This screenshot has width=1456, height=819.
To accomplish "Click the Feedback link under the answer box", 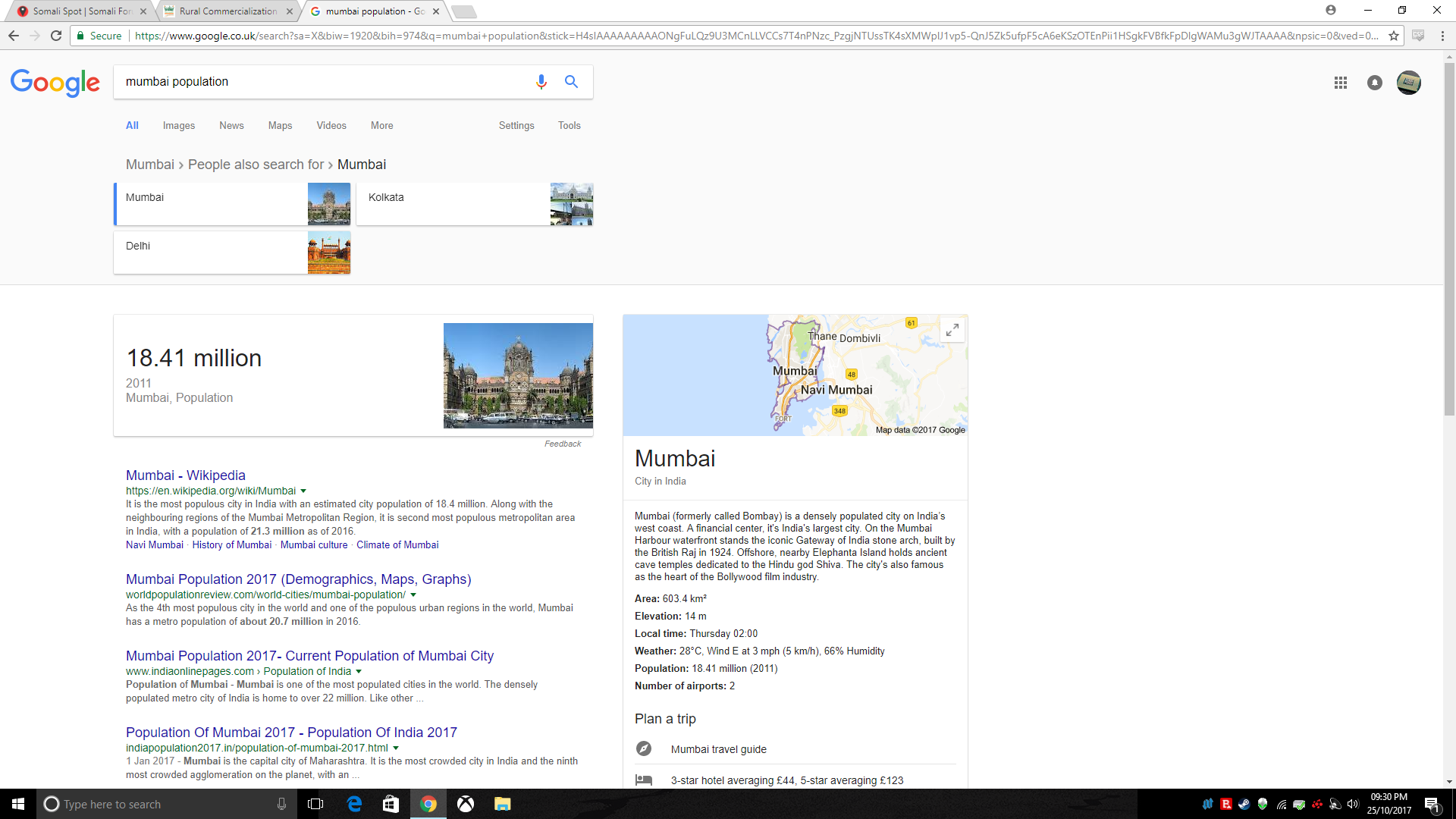I will click(x=563, y=444).
